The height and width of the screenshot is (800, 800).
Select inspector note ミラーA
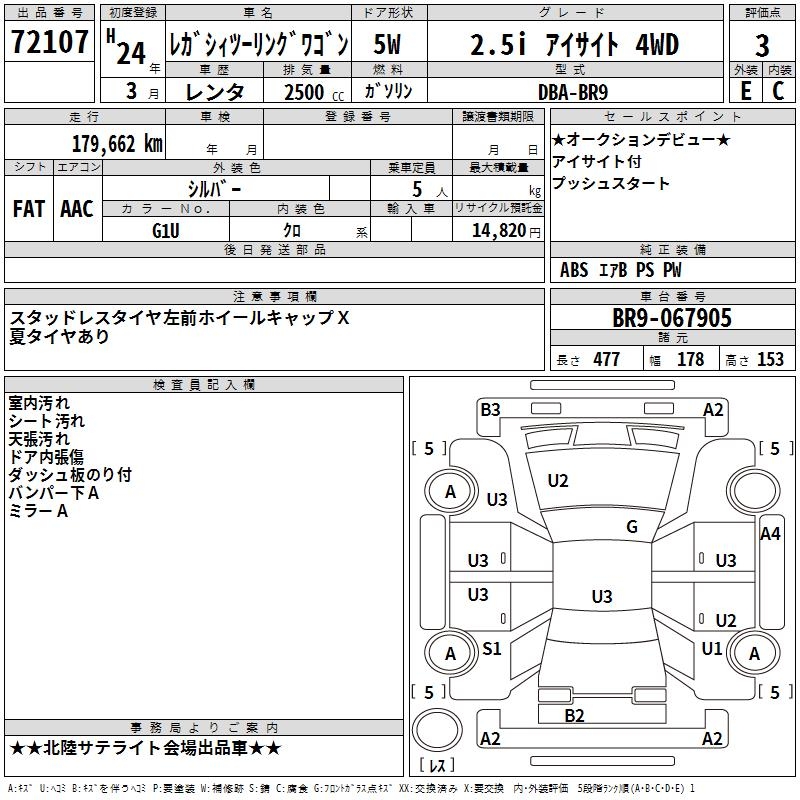[x=38, y=511]
